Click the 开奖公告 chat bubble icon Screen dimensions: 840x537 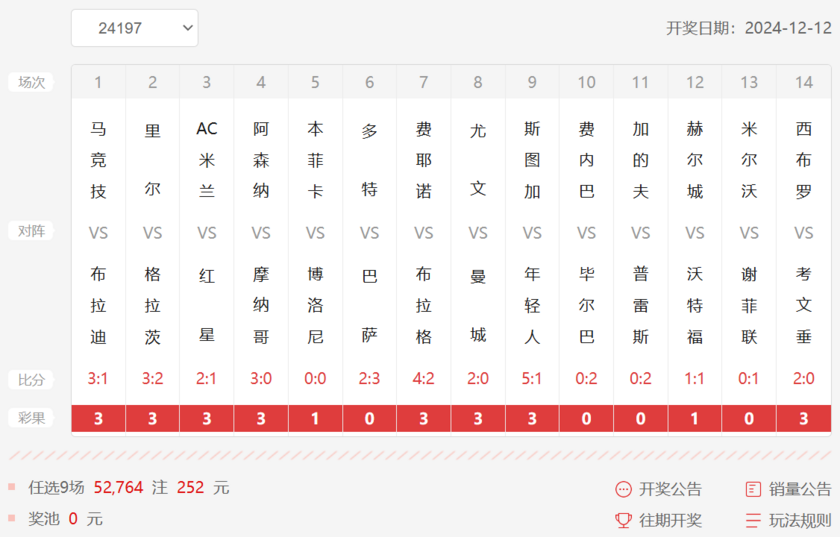(x=623, y=489)
